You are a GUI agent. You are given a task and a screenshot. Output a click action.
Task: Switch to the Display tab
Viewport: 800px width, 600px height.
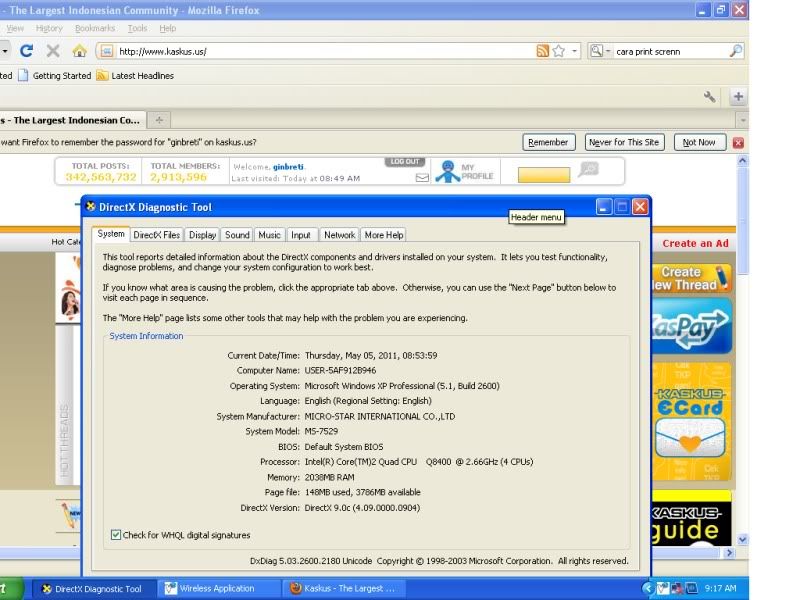[203, 235]
